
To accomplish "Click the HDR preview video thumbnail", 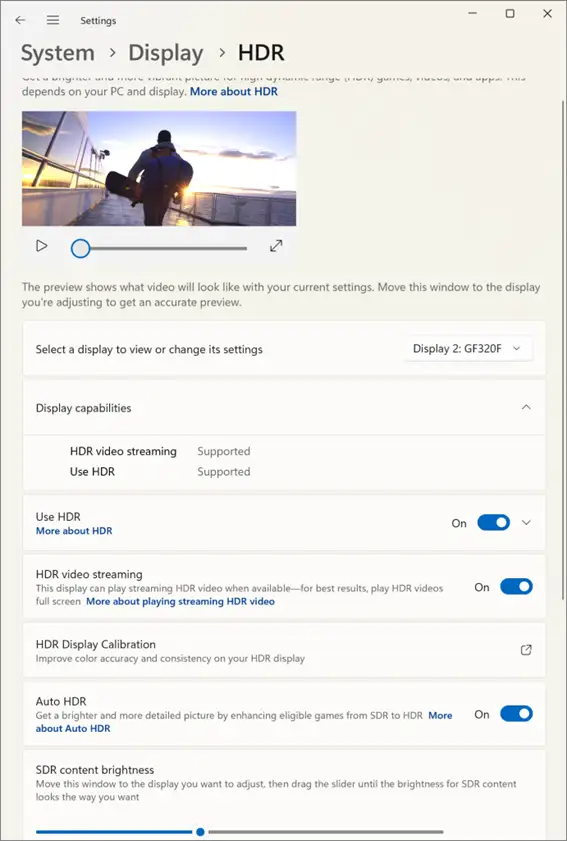I will click(x=159, y=168).
